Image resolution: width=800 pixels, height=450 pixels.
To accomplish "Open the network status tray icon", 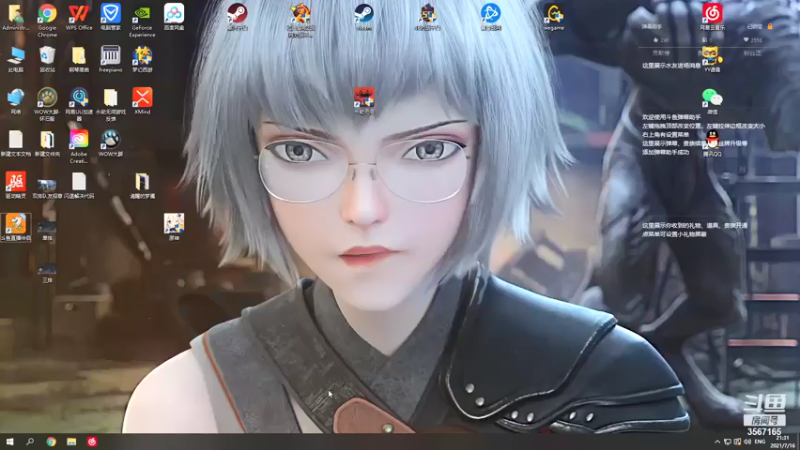I will coord(728,442).
